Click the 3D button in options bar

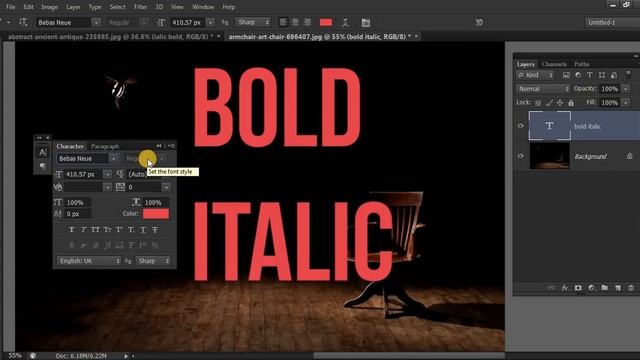479,22
